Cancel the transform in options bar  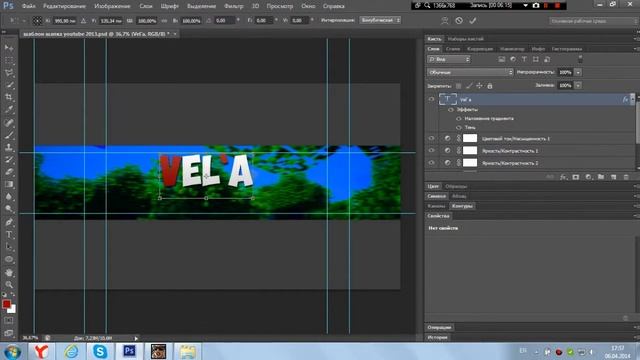click(459, 20)
